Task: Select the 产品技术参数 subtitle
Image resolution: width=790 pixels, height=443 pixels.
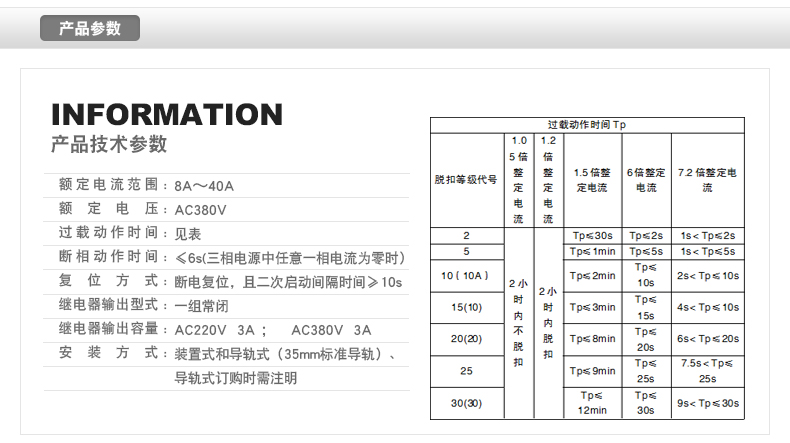Action: pyautogui.click(x=109, y=144)
